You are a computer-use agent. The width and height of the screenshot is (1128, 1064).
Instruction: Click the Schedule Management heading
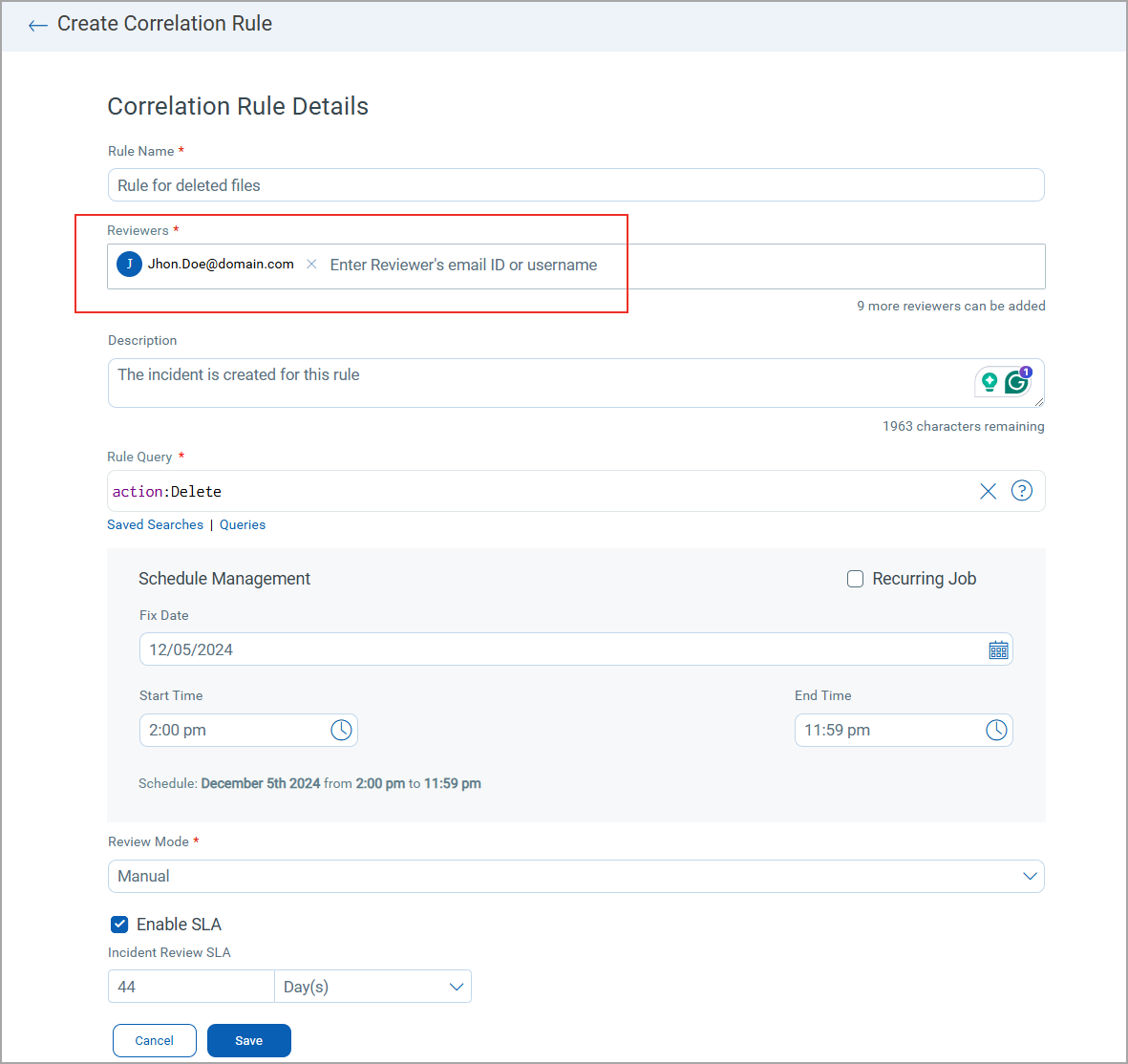[x=224, y=579]
